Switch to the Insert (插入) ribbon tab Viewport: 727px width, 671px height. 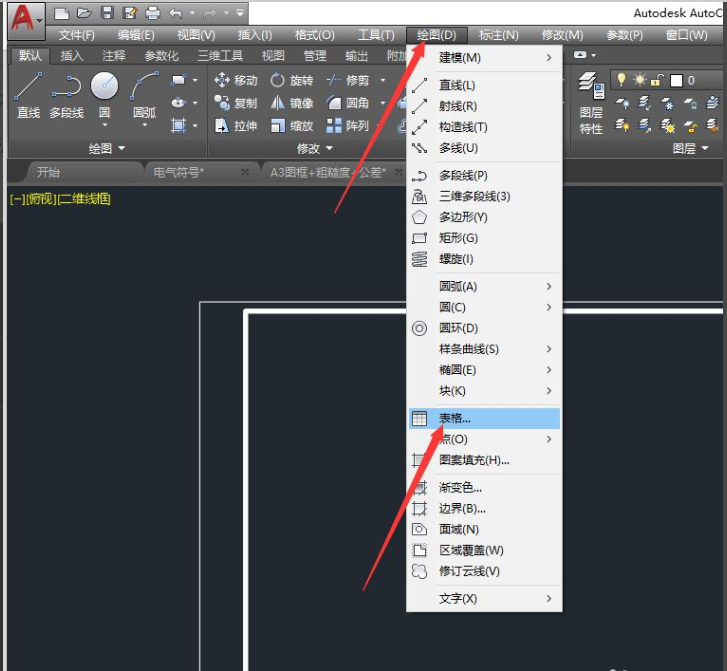[x=72, y=56]
